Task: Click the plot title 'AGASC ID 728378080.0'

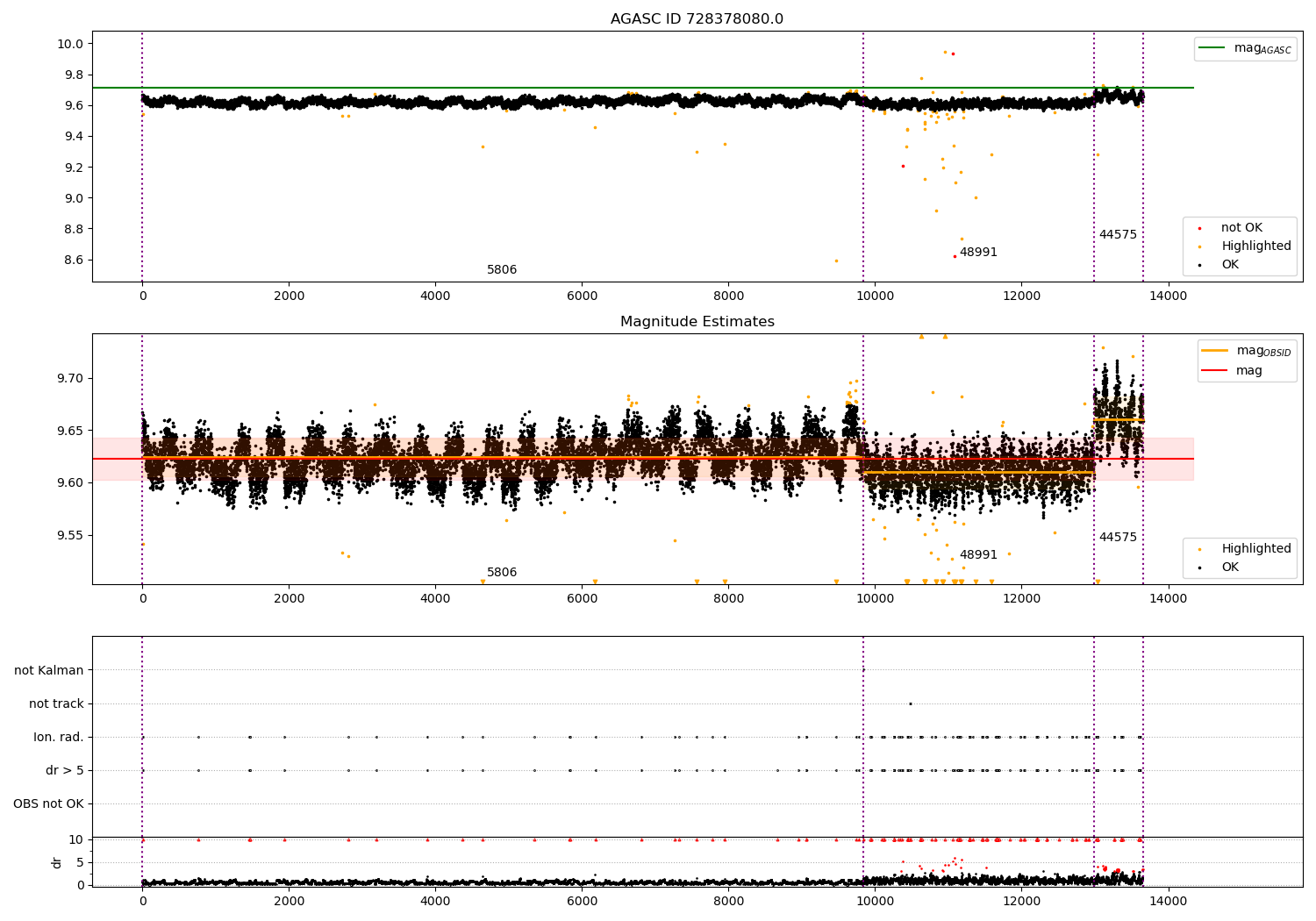Action: click(x=697, y=19)
